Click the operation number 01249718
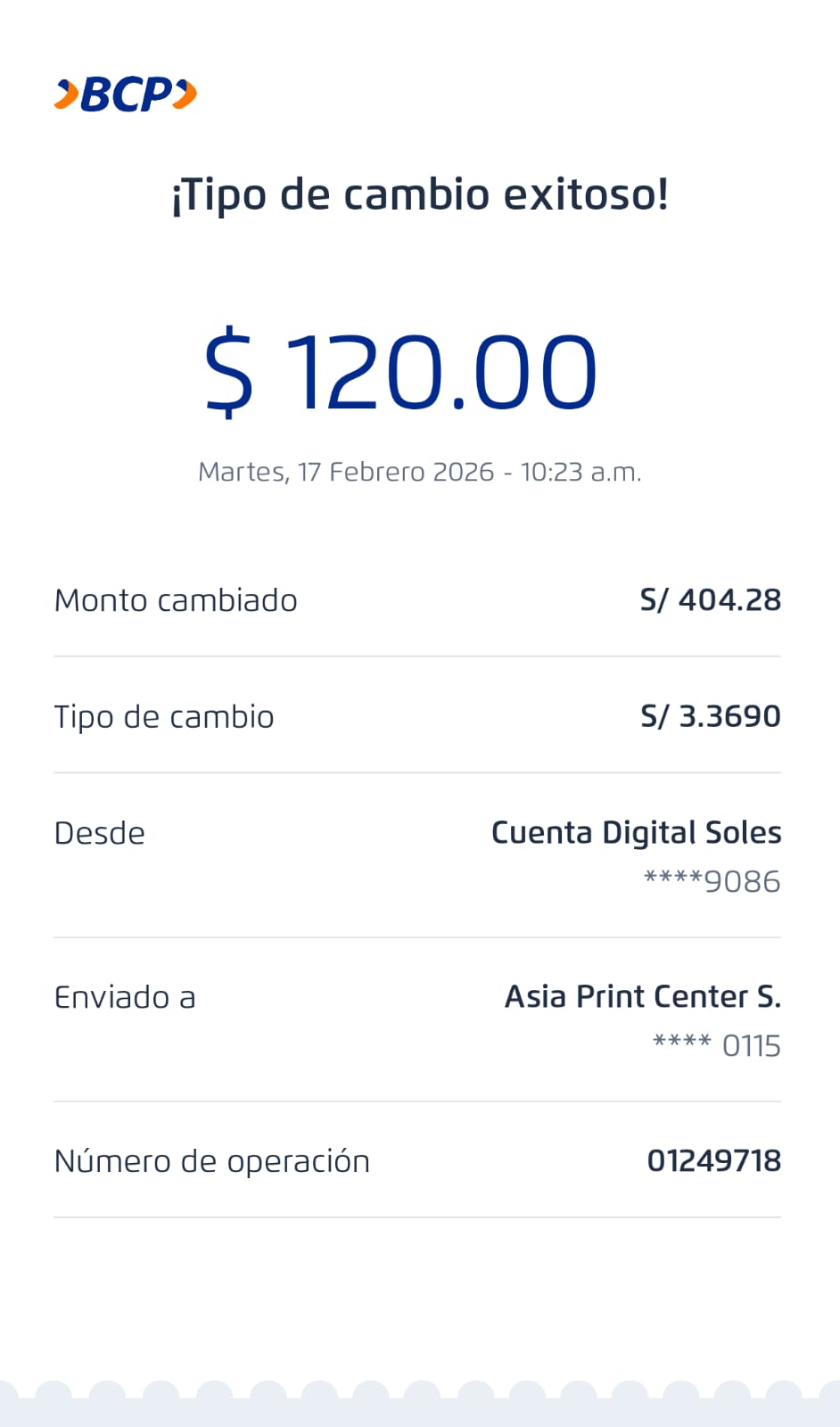Image resolution: width=840 pixels, height=1427 pixels. click(x=713, y=1160)
